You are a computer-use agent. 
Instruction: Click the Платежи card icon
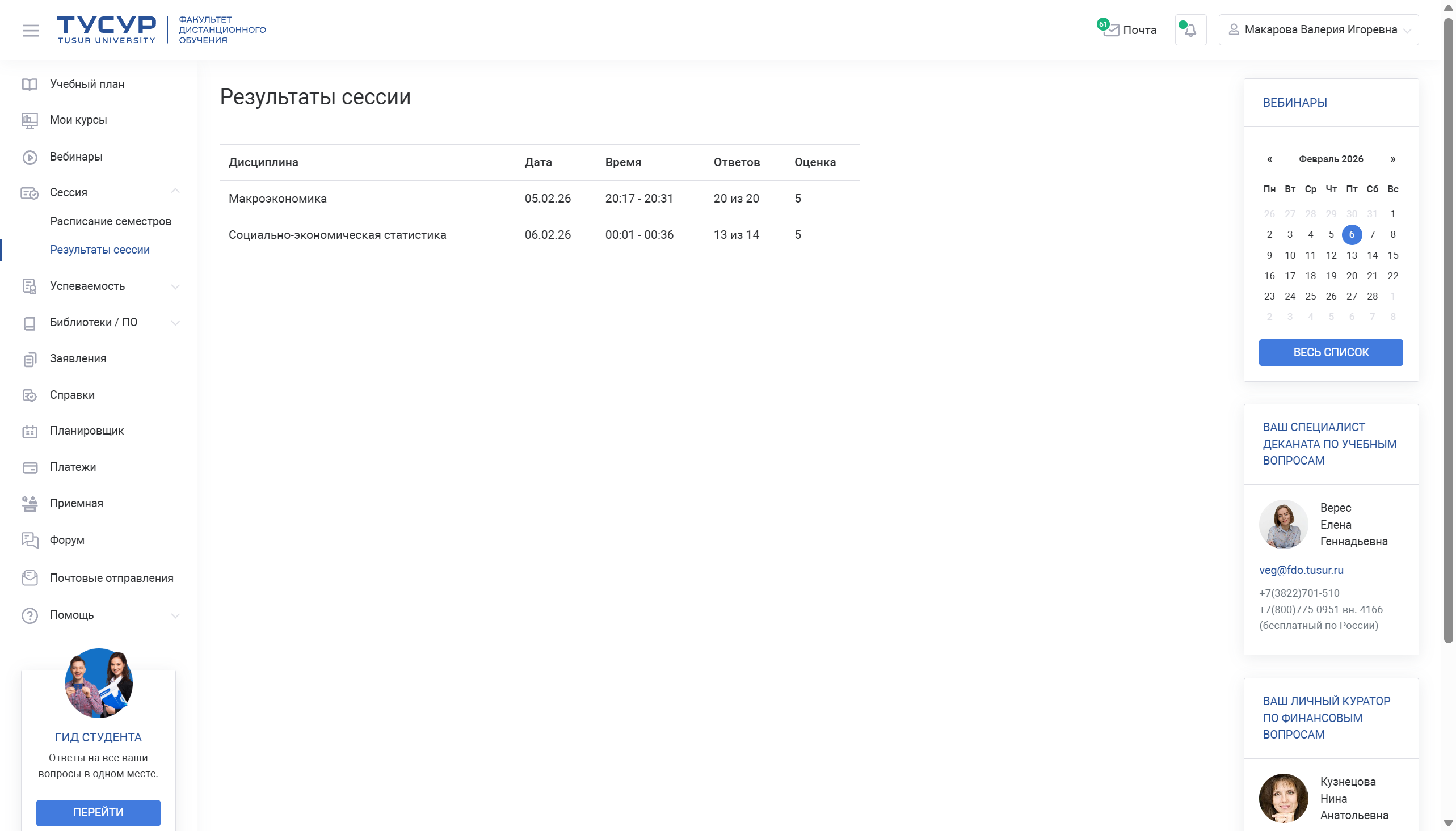30,467
